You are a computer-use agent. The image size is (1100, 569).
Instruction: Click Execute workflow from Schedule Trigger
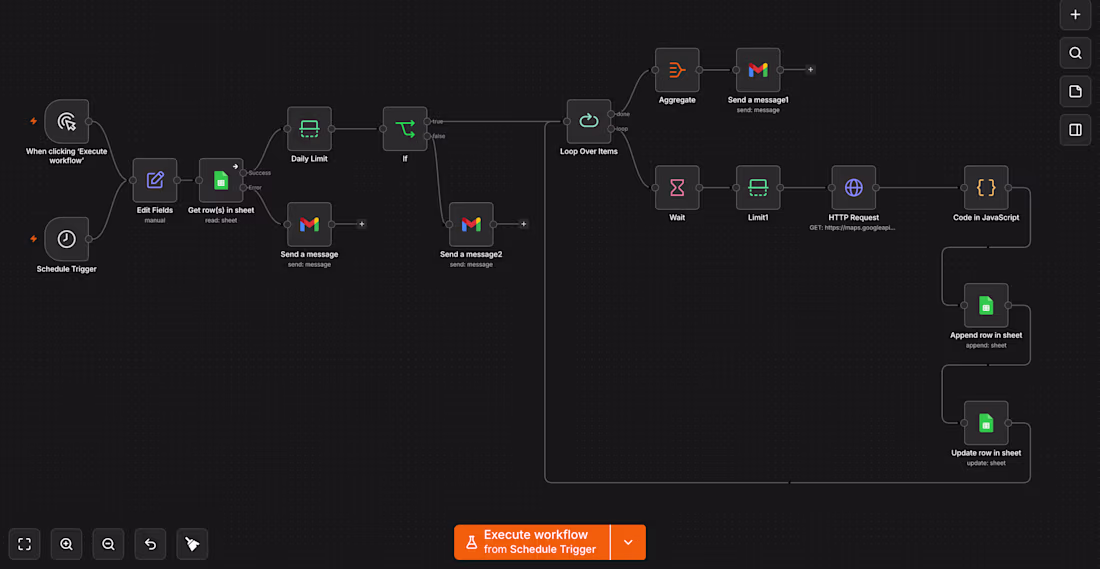pyautogui.click(x=532, y=542)
